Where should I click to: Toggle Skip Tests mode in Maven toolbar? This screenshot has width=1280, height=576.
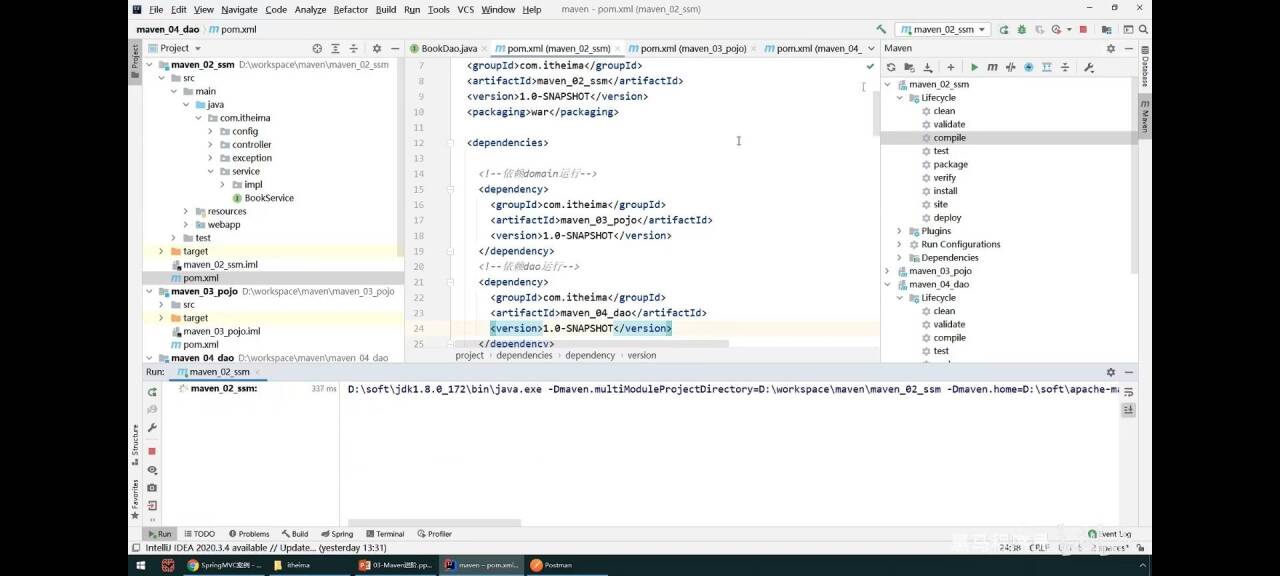(x=1029, y=67)
